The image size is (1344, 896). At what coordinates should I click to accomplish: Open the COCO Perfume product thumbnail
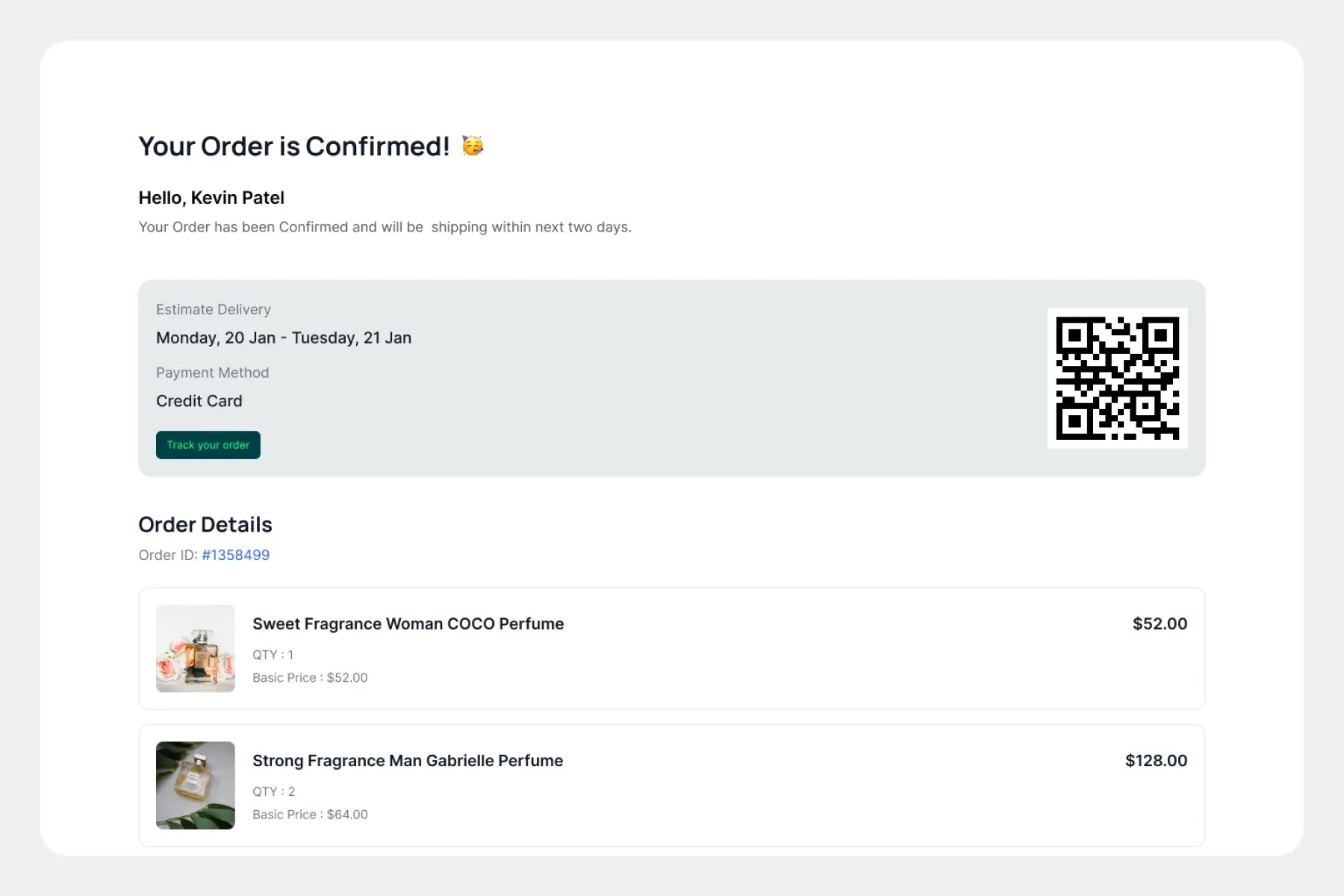[x=196, y=648]
